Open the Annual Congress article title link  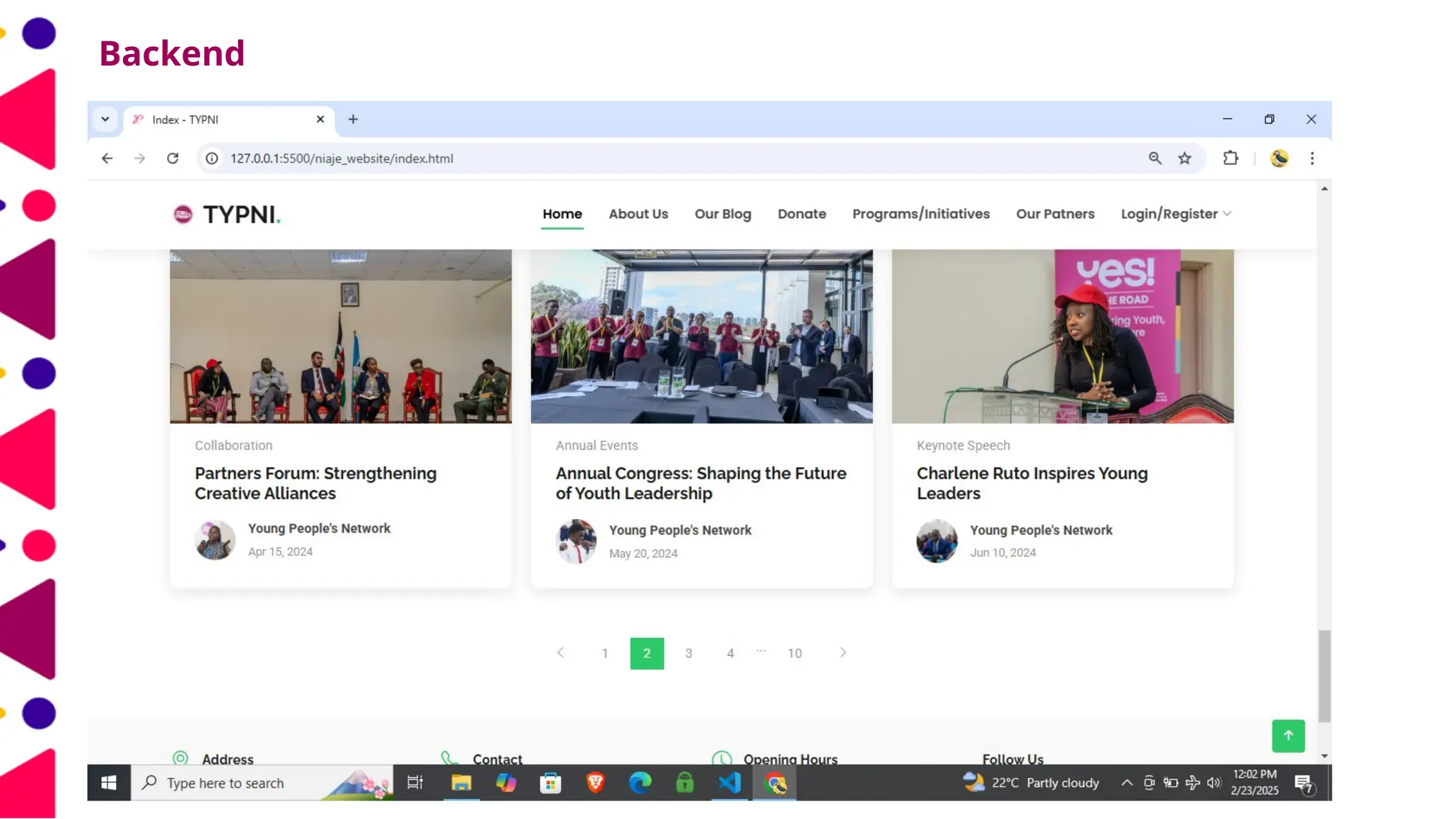[701, 483]
